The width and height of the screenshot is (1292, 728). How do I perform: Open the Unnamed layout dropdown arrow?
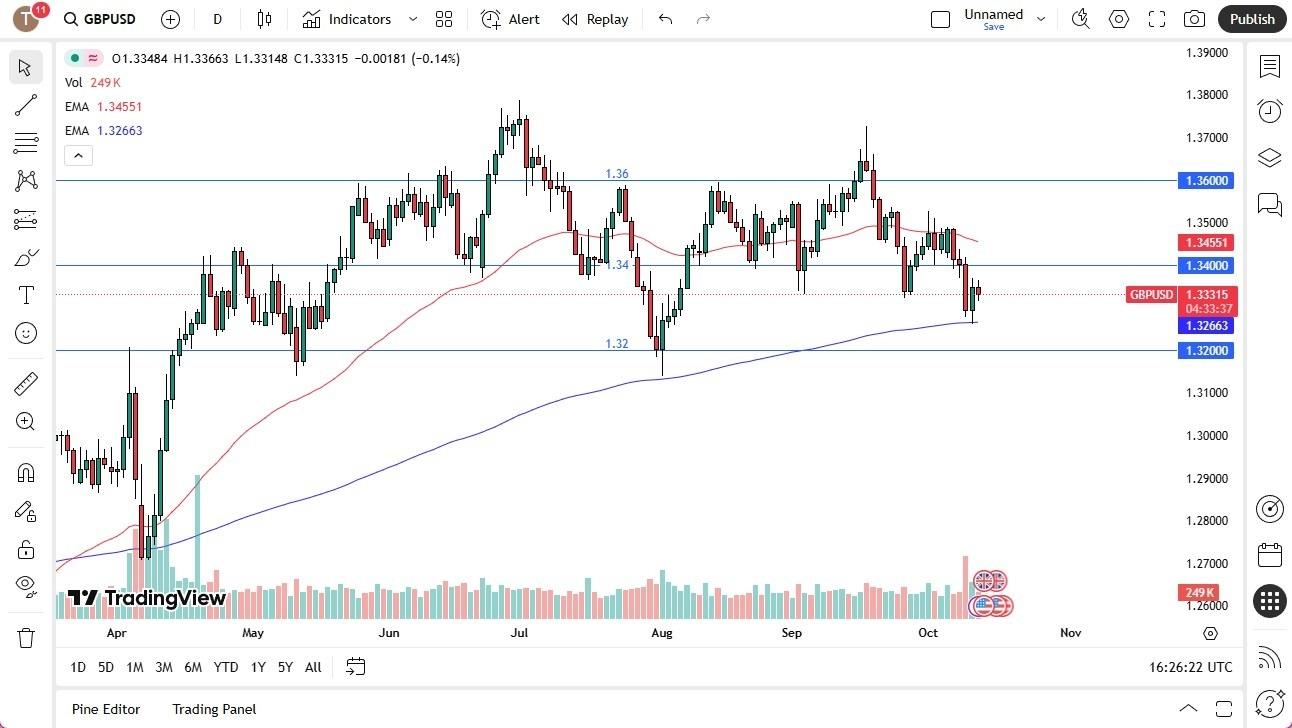[1041, 19]
